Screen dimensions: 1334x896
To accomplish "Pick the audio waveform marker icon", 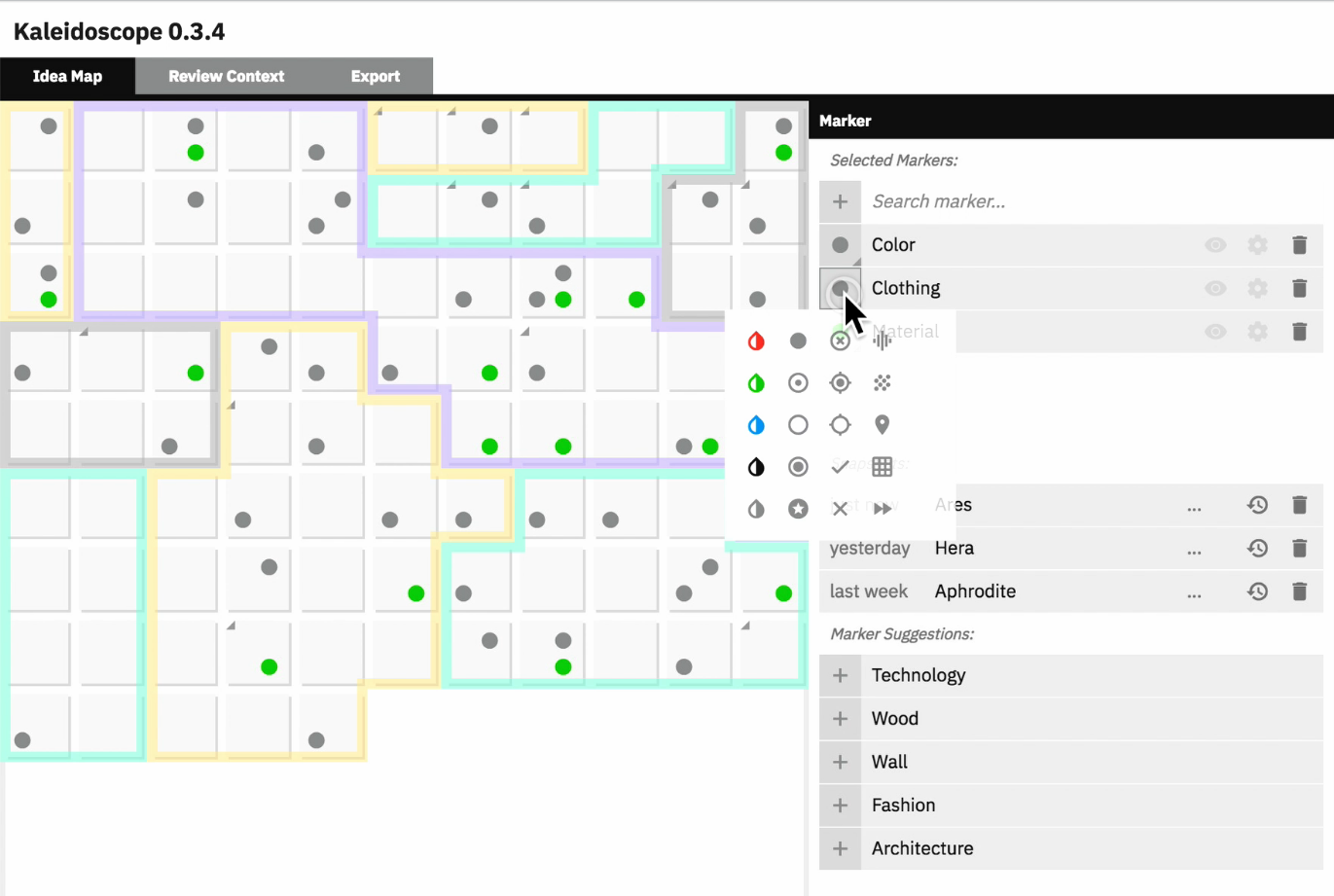I will [x=882, y=340].
